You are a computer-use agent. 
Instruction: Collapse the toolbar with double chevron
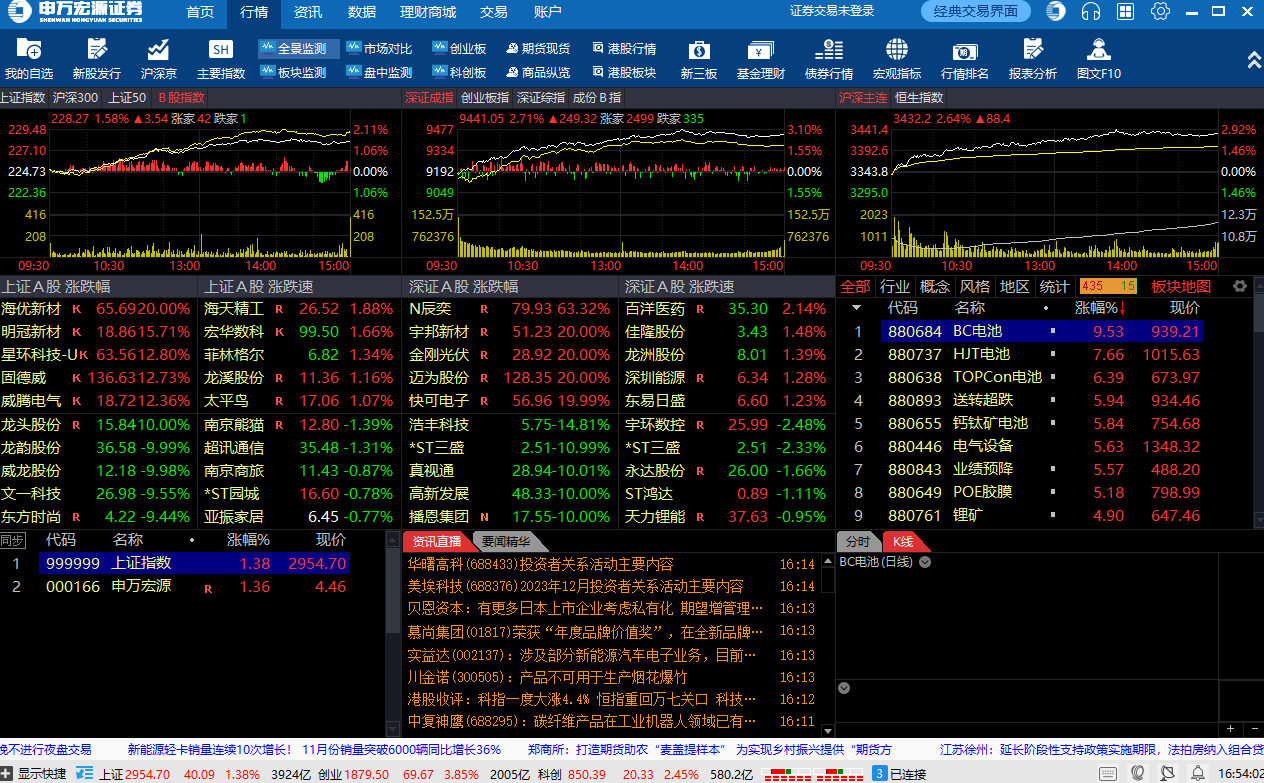point(1254,60)
